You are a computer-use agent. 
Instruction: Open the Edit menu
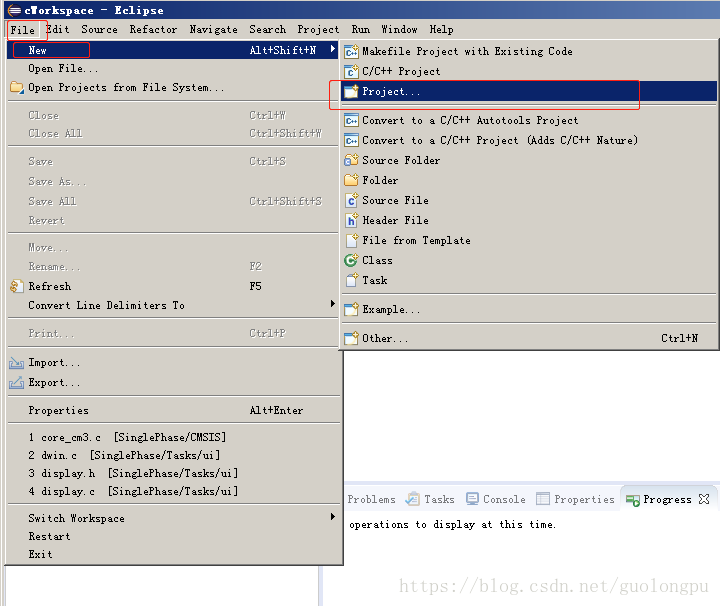58,29
